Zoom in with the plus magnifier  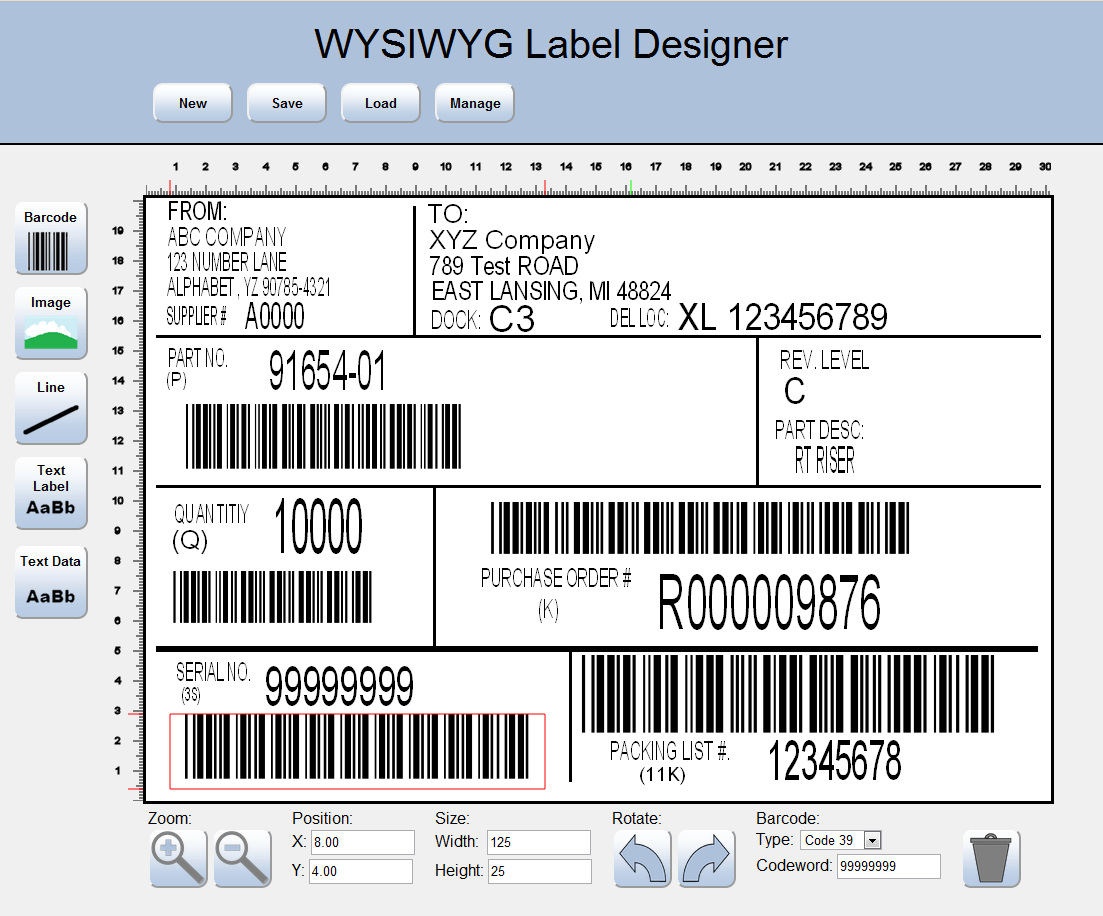(179, 858)
